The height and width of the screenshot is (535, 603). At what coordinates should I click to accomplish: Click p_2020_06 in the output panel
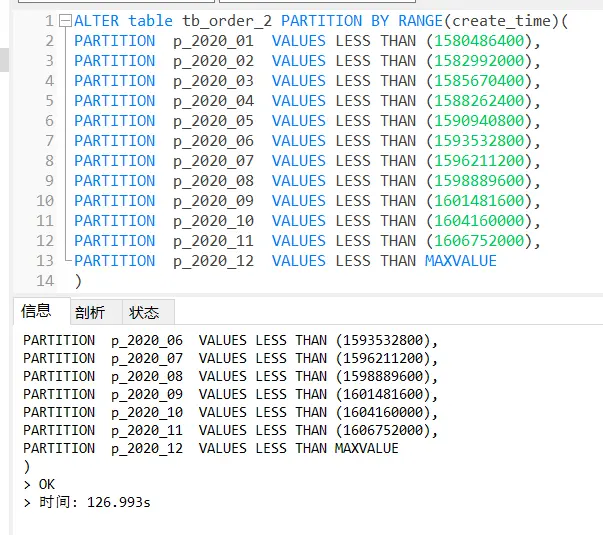click(x=147, y=341)
